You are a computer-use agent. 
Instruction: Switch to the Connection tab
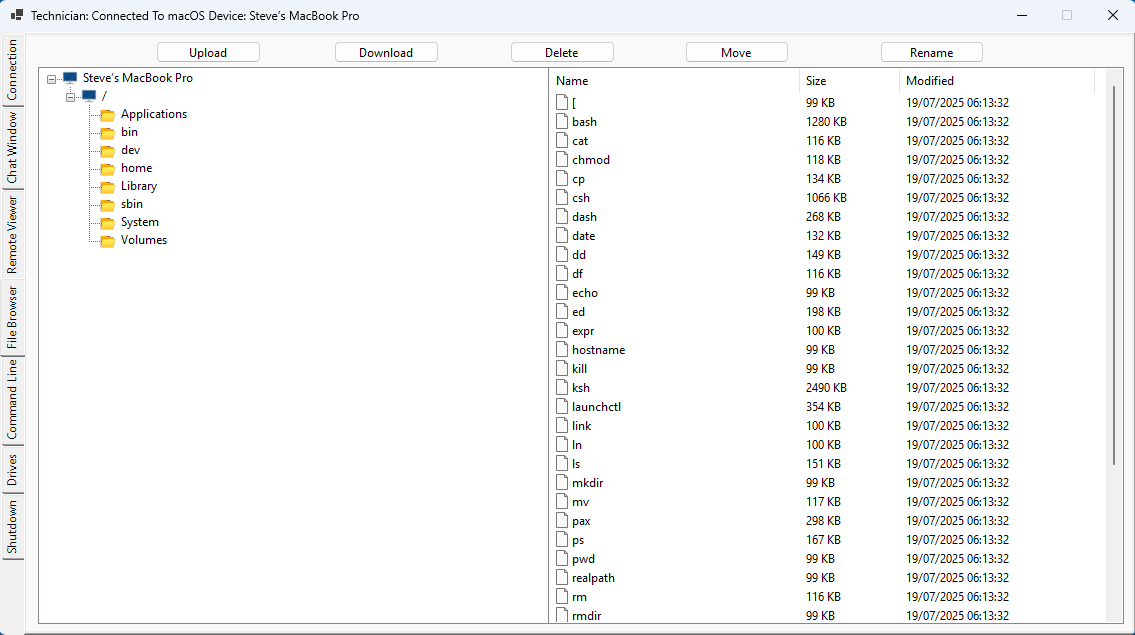pyautogui.click(x=12, y=70)
